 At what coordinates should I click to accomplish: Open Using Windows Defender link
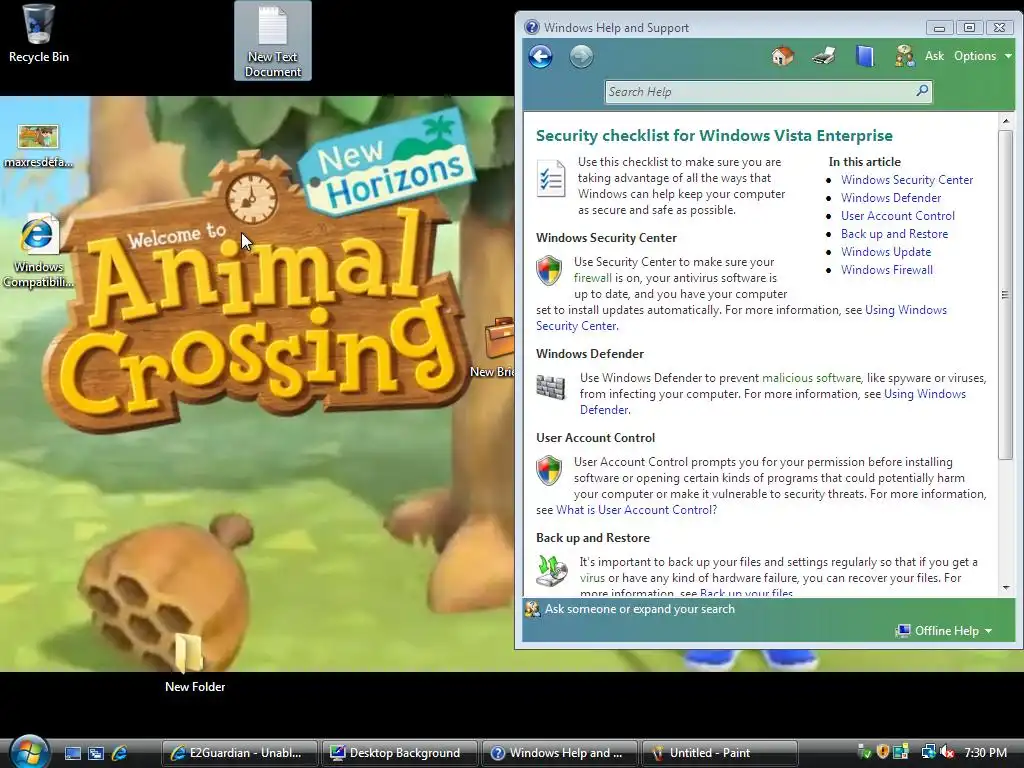pyautogui.click(x=924, y=394)
